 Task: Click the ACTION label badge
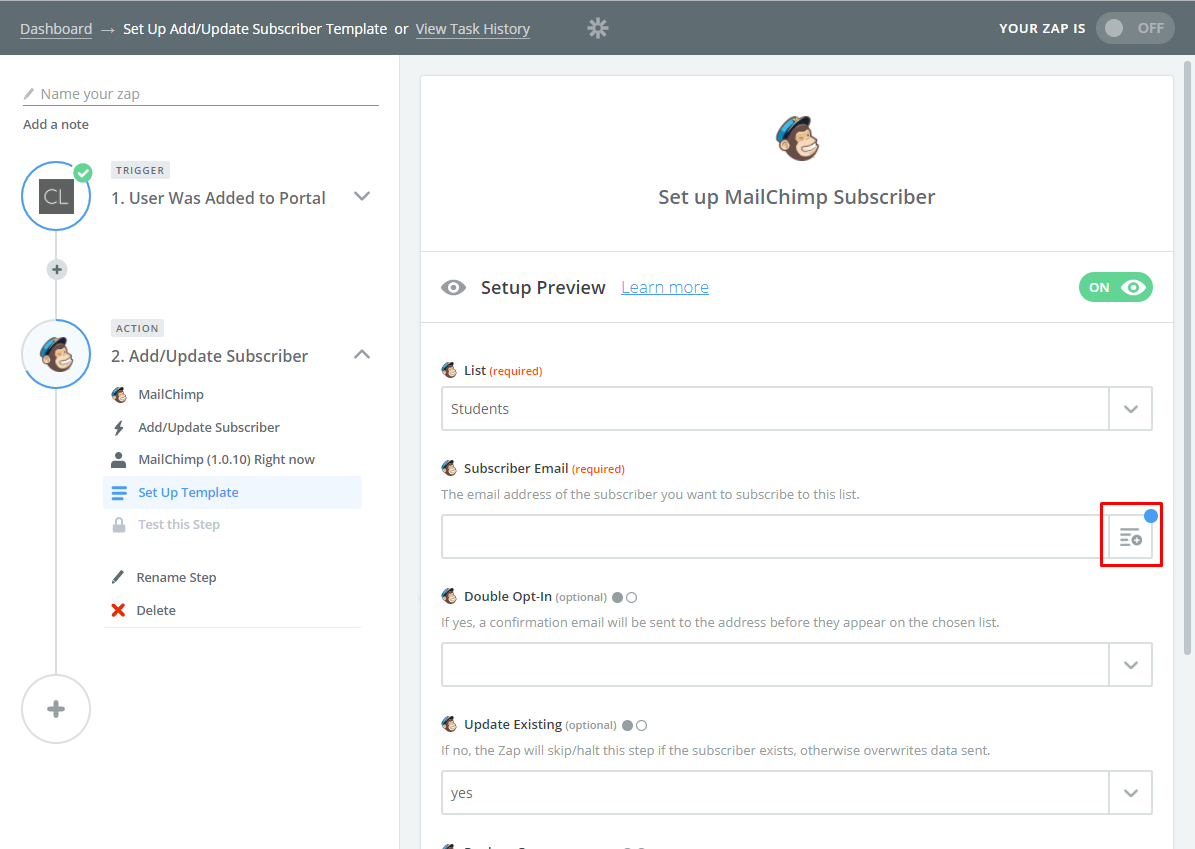click(137, 328)
